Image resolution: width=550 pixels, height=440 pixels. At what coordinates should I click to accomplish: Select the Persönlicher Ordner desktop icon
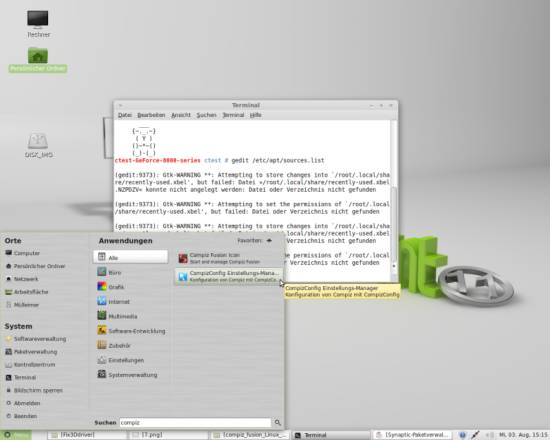coord(38,60)
